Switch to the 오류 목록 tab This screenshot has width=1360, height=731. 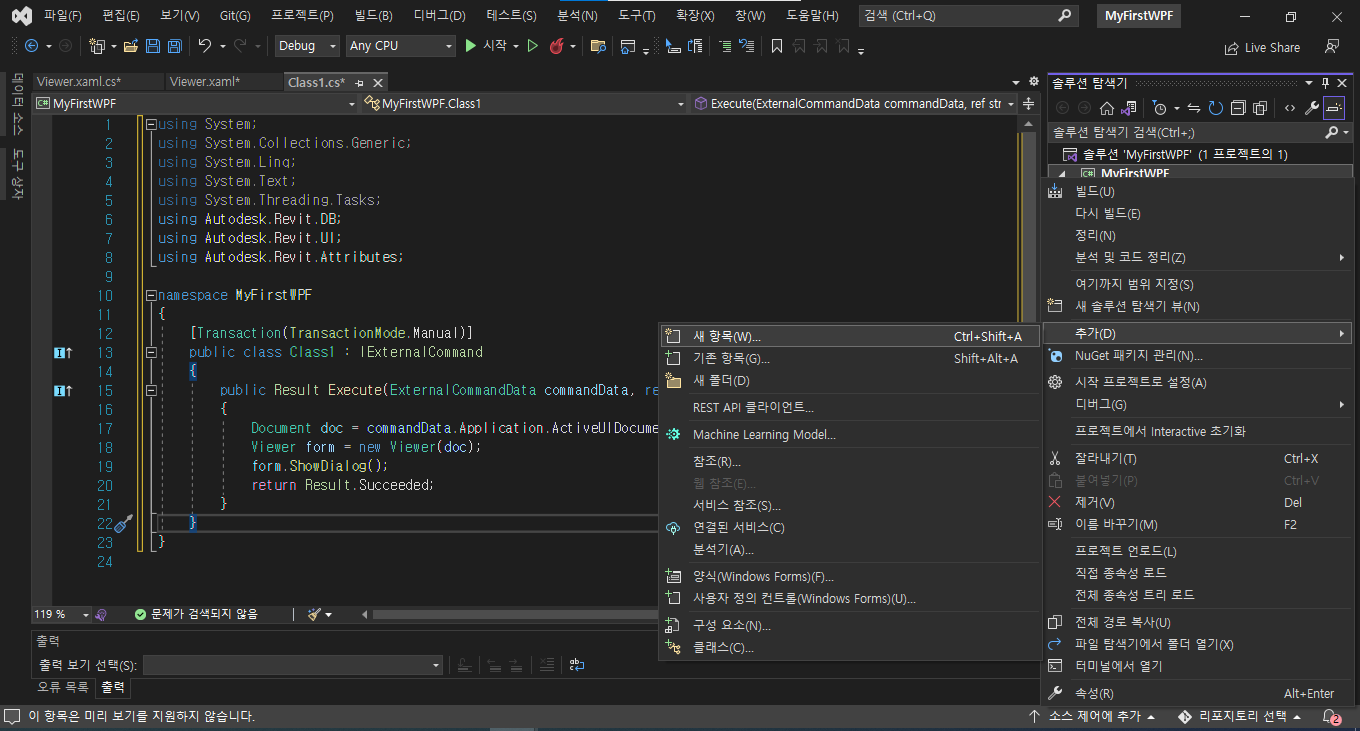62,687
